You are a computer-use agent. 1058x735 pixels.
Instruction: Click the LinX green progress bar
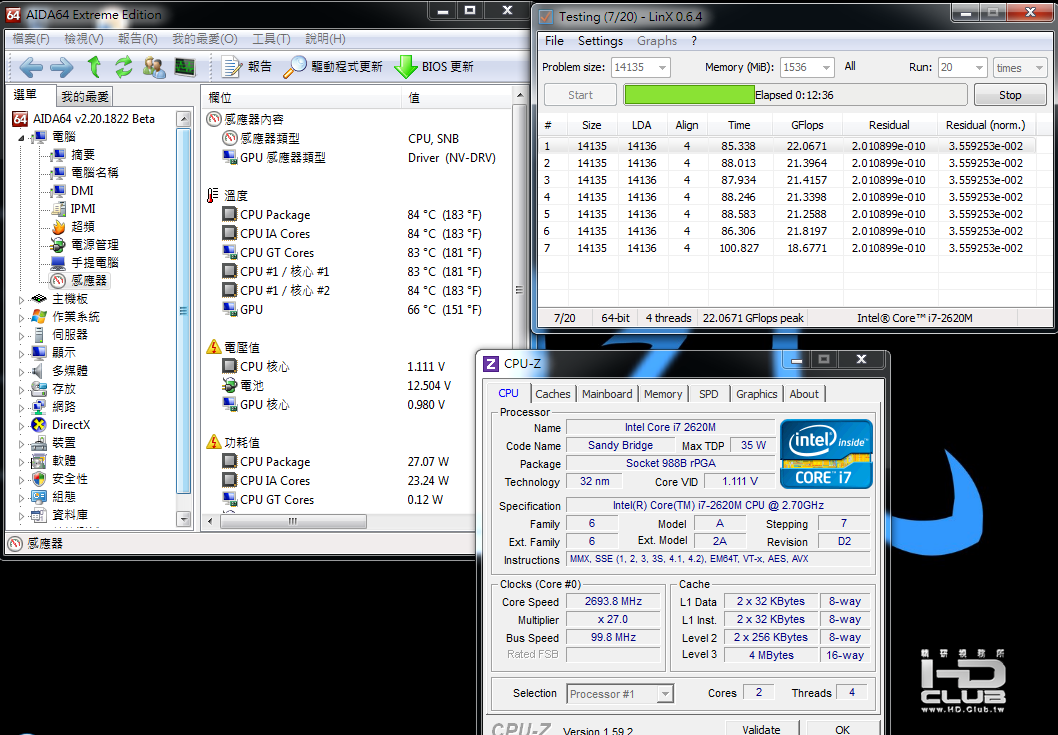point(689,94)
